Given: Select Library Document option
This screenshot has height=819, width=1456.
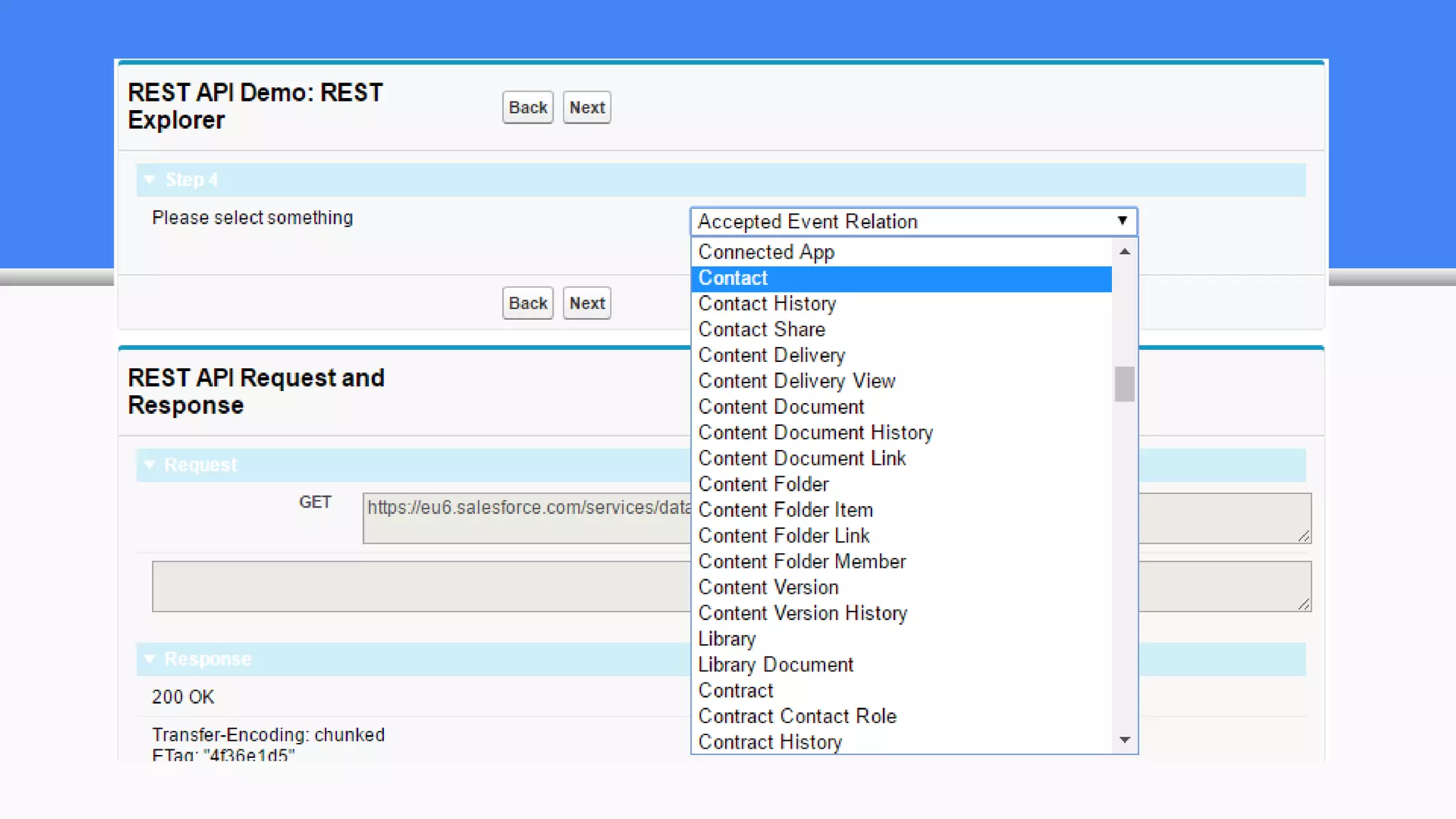Looking at the screenshot, I should [x=776, y=665].
